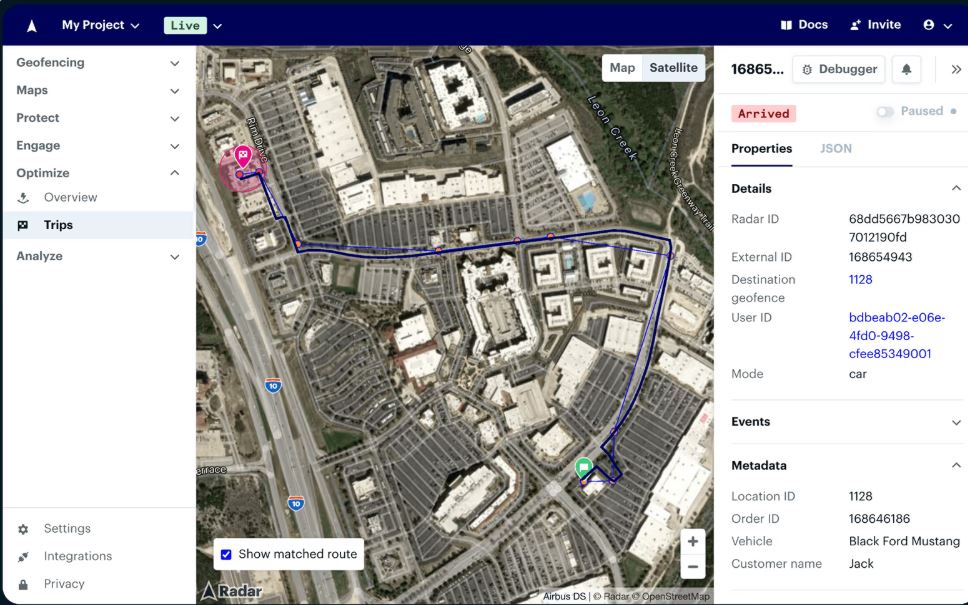Toggle the Paused switch

pos(885,112)
